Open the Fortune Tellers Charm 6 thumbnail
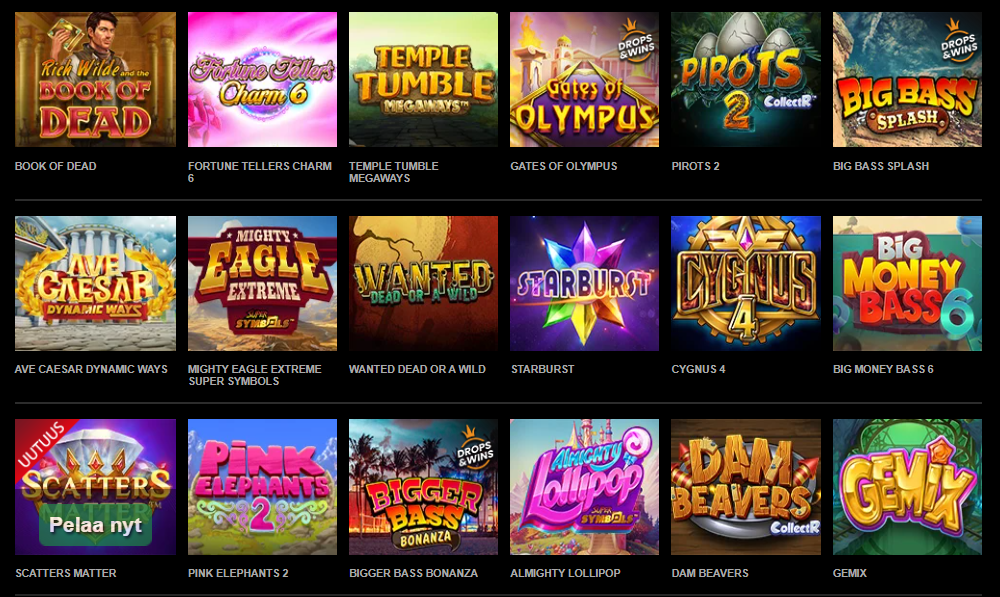 click(x=262, y=79)
